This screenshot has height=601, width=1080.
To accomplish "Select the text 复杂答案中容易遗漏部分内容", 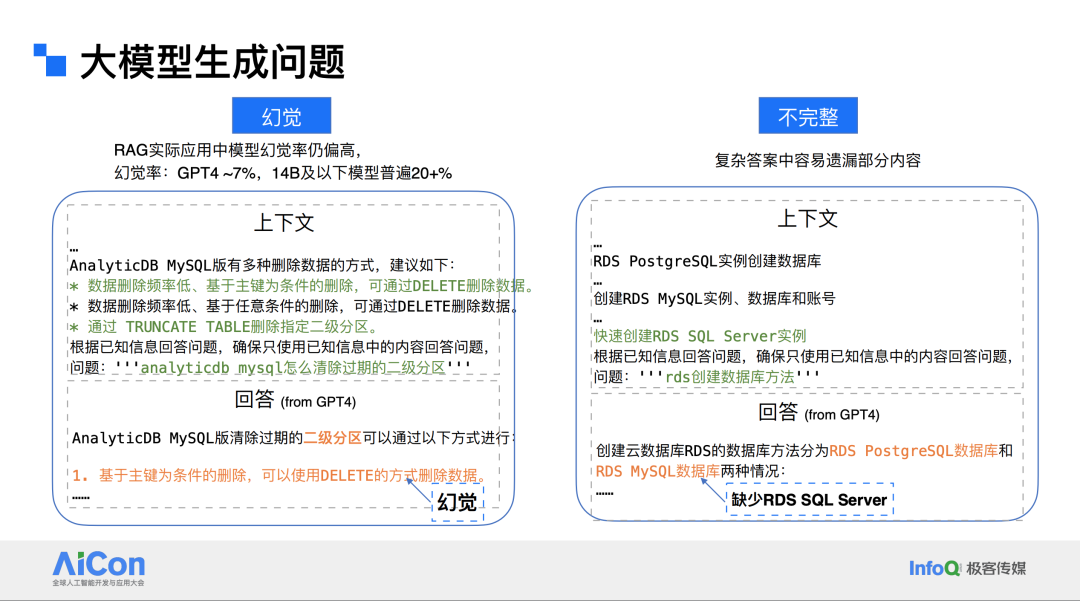I will click(x=818, y=160).
